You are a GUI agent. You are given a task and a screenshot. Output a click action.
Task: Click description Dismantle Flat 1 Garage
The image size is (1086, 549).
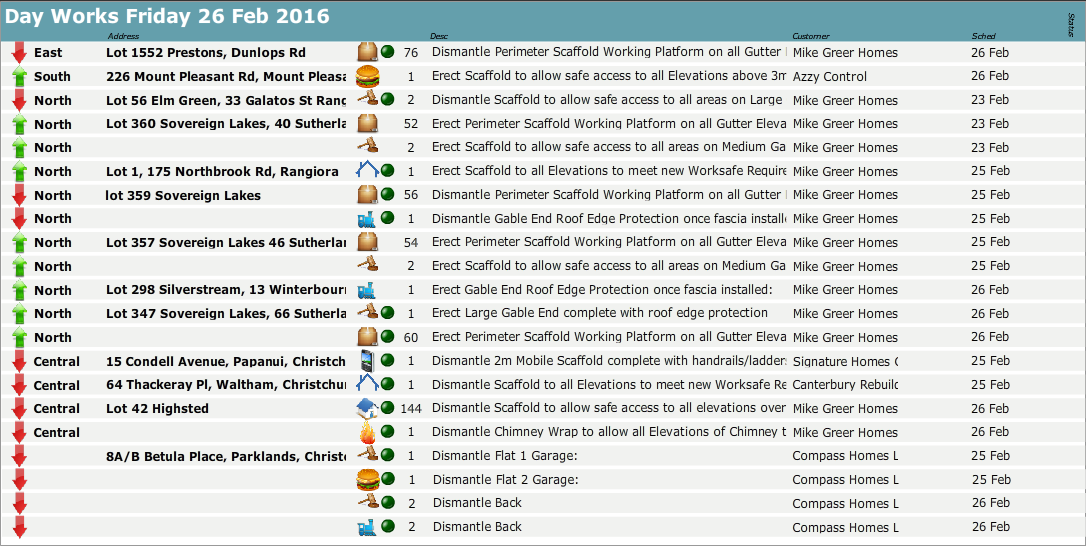click(x=505, y=456)
